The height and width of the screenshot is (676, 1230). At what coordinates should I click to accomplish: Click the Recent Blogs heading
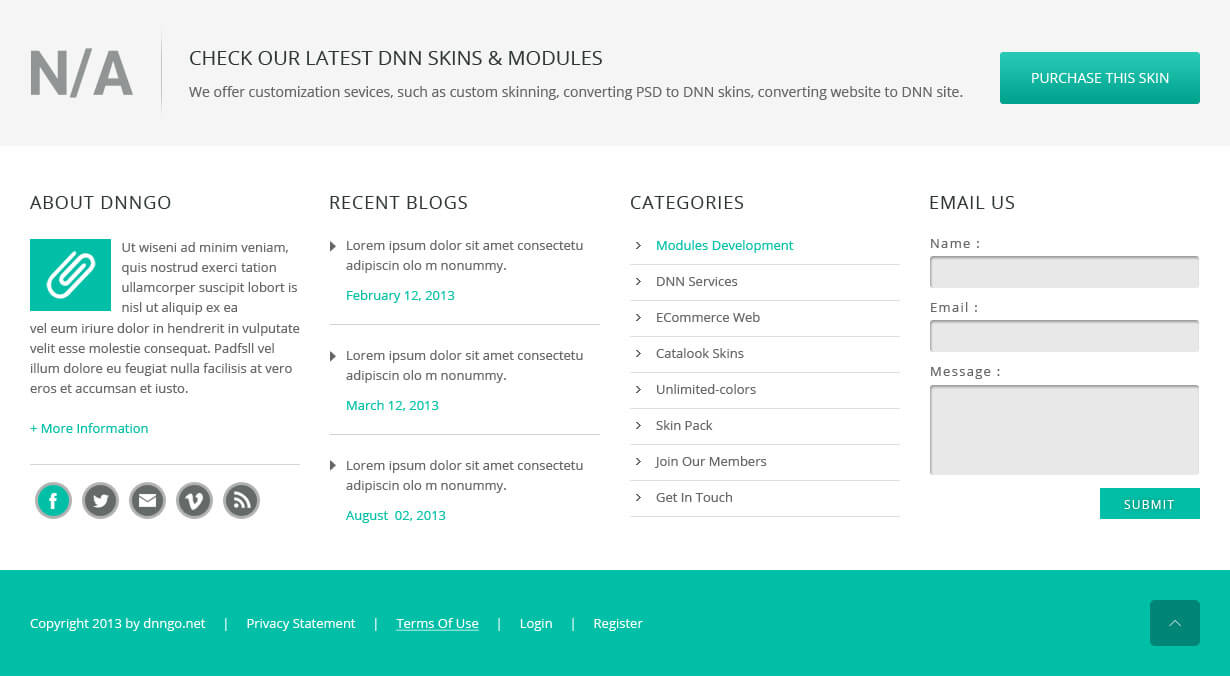tap(398, 203)
